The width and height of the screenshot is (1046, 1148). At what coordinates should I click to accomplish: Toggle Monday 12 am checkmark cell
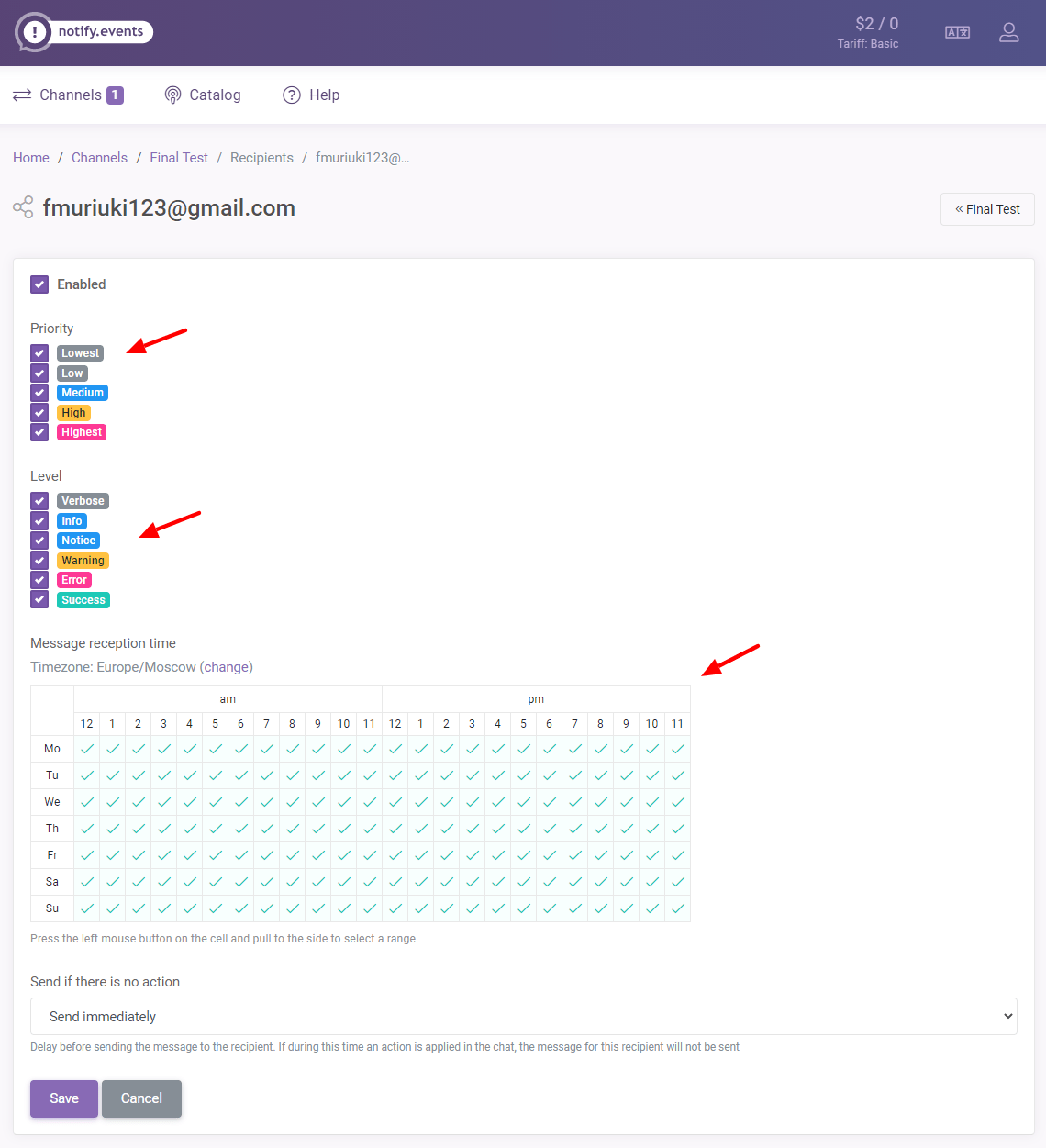click(x=87, y=749)
